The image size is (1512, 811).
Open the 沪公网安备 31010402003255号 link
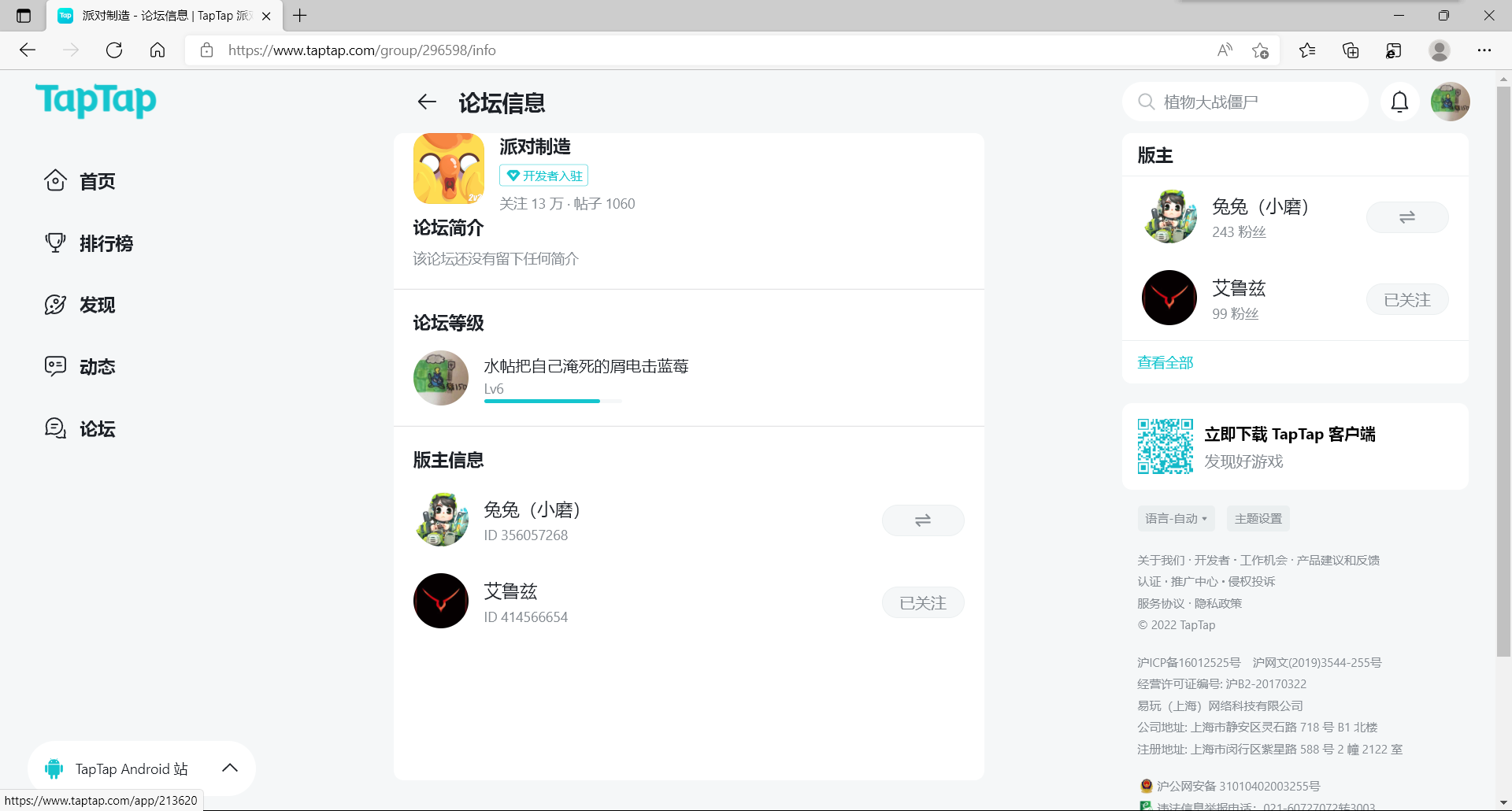1238,786
